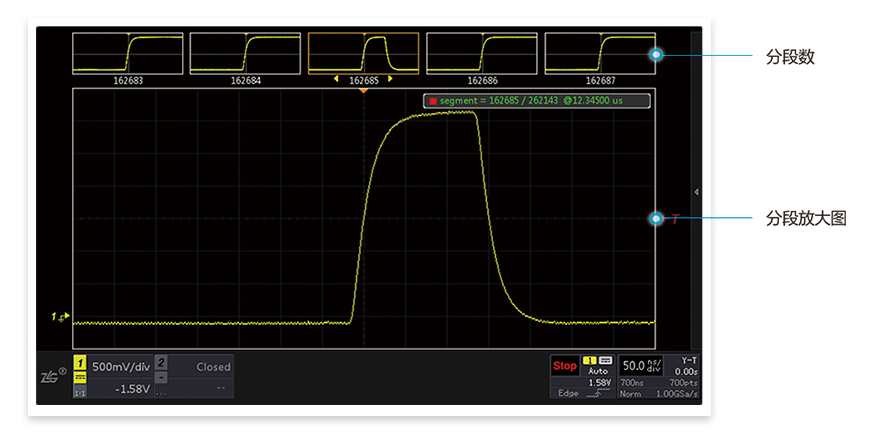Select segment thumbnail 162684
Screen dimensions: 882x436
tap(245, 53)
